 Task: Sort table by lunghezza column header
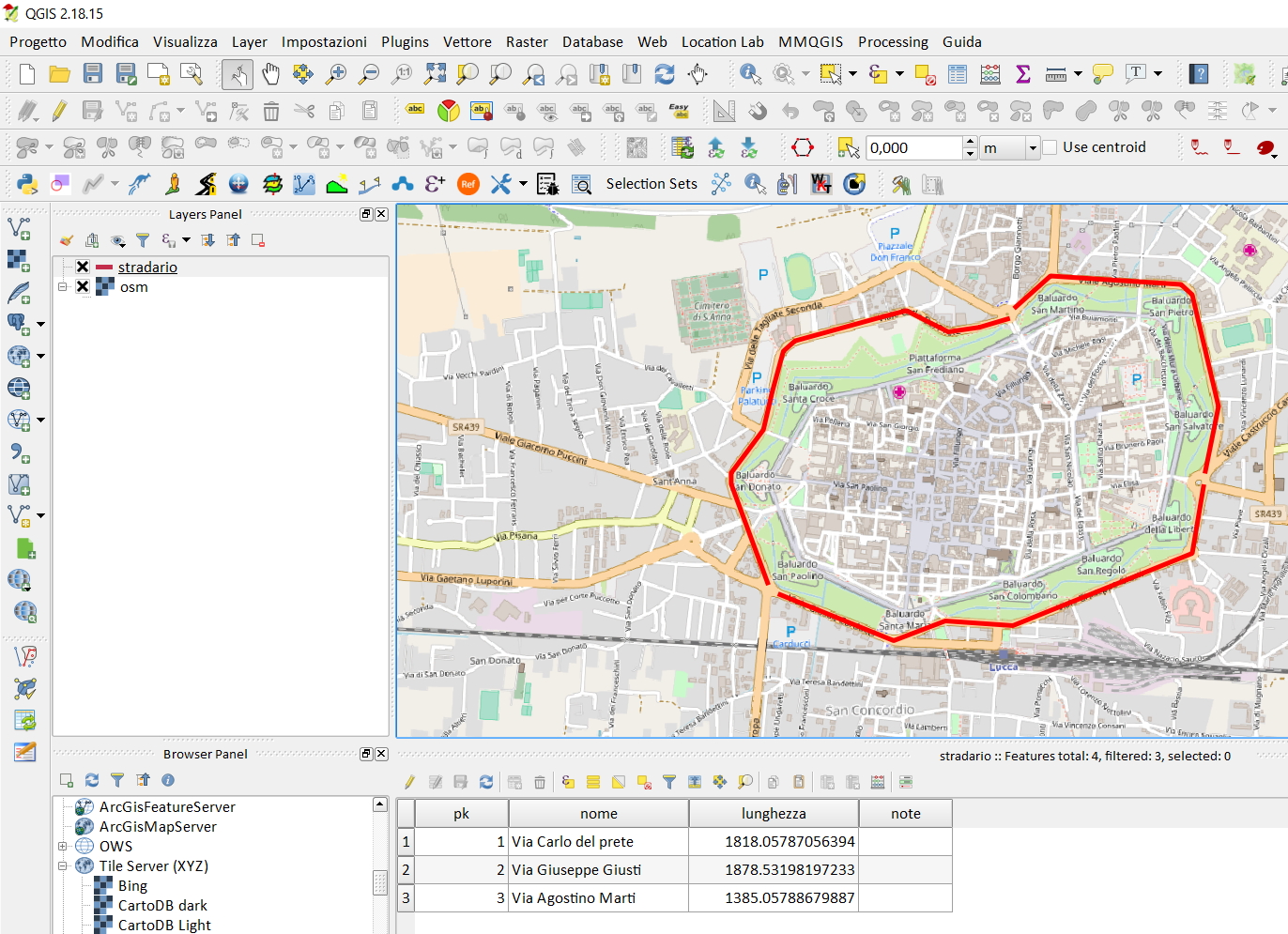point(773,814)
